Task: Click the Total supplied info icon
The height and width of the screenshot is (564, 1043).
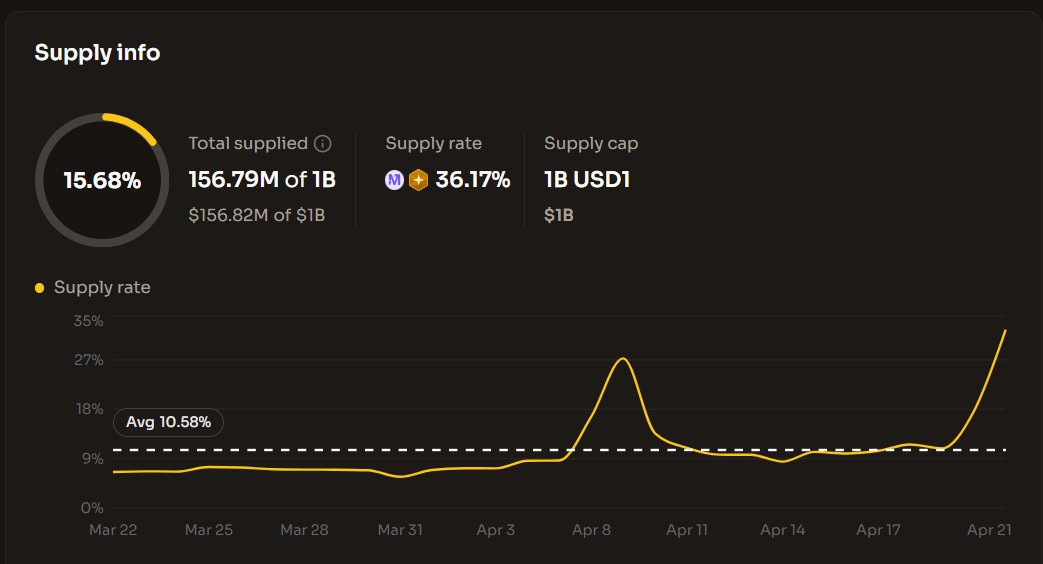Action: 322,144
